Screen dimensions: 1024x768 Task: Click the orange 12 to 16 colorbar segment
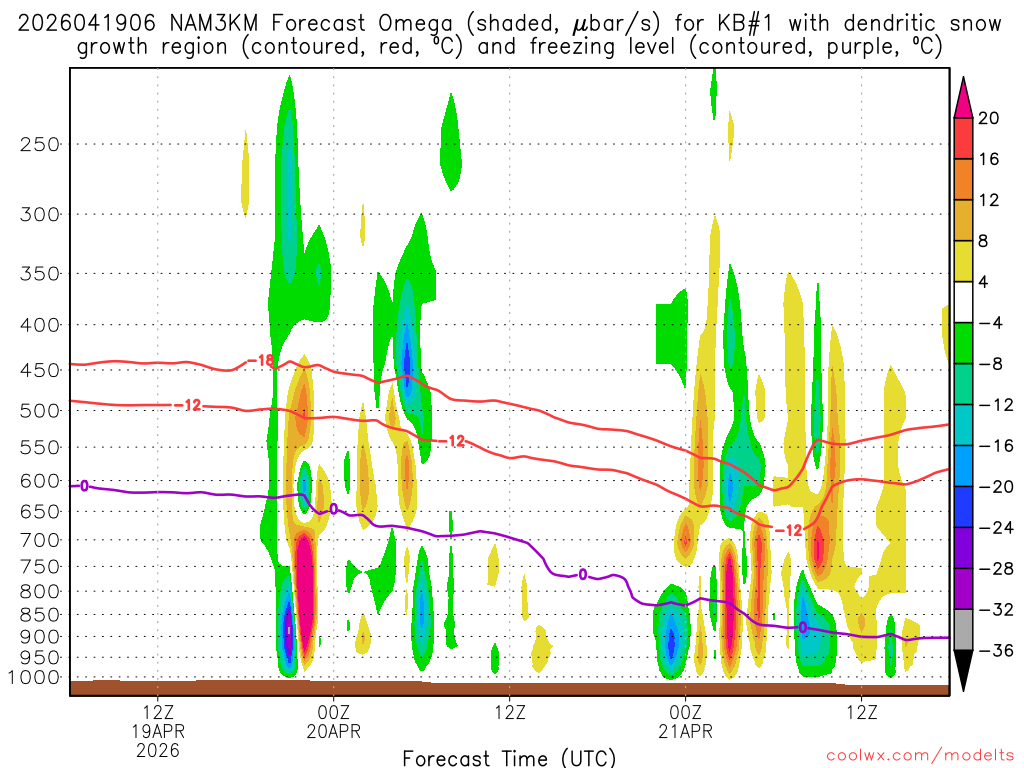tap(963, 180)
